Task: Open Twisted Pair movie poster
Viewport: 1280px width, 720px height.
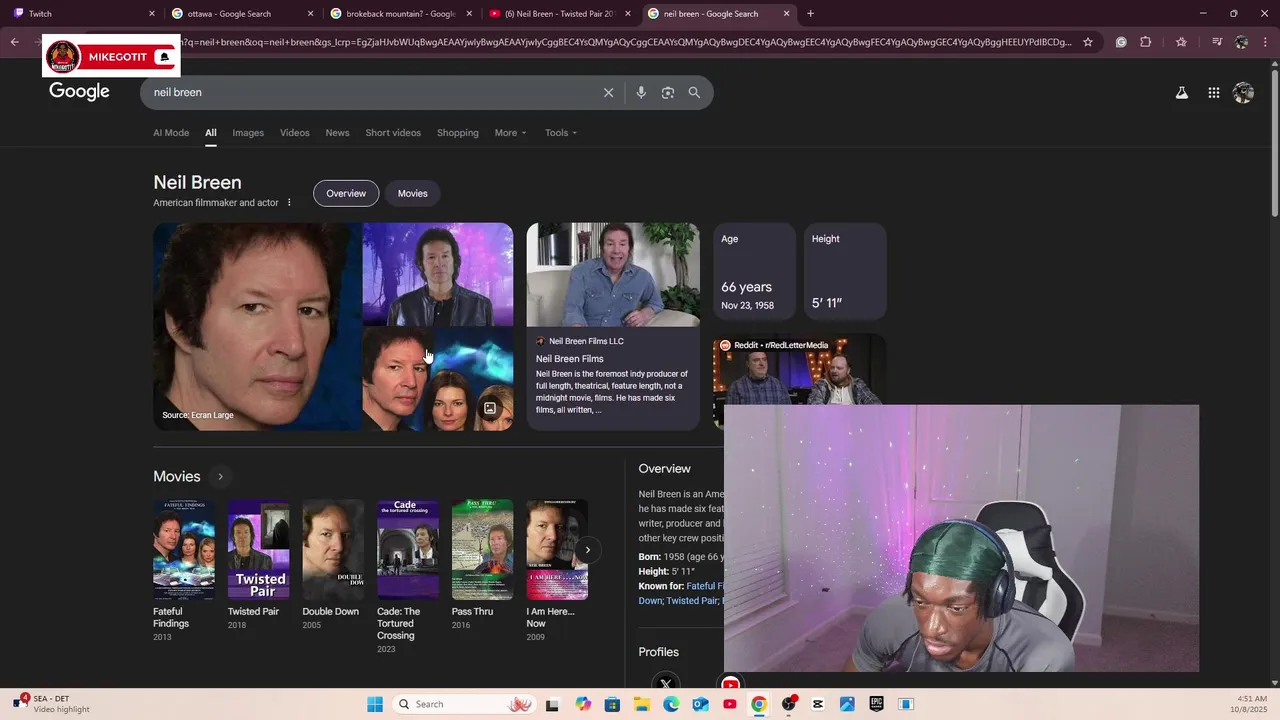Action: 258,550
